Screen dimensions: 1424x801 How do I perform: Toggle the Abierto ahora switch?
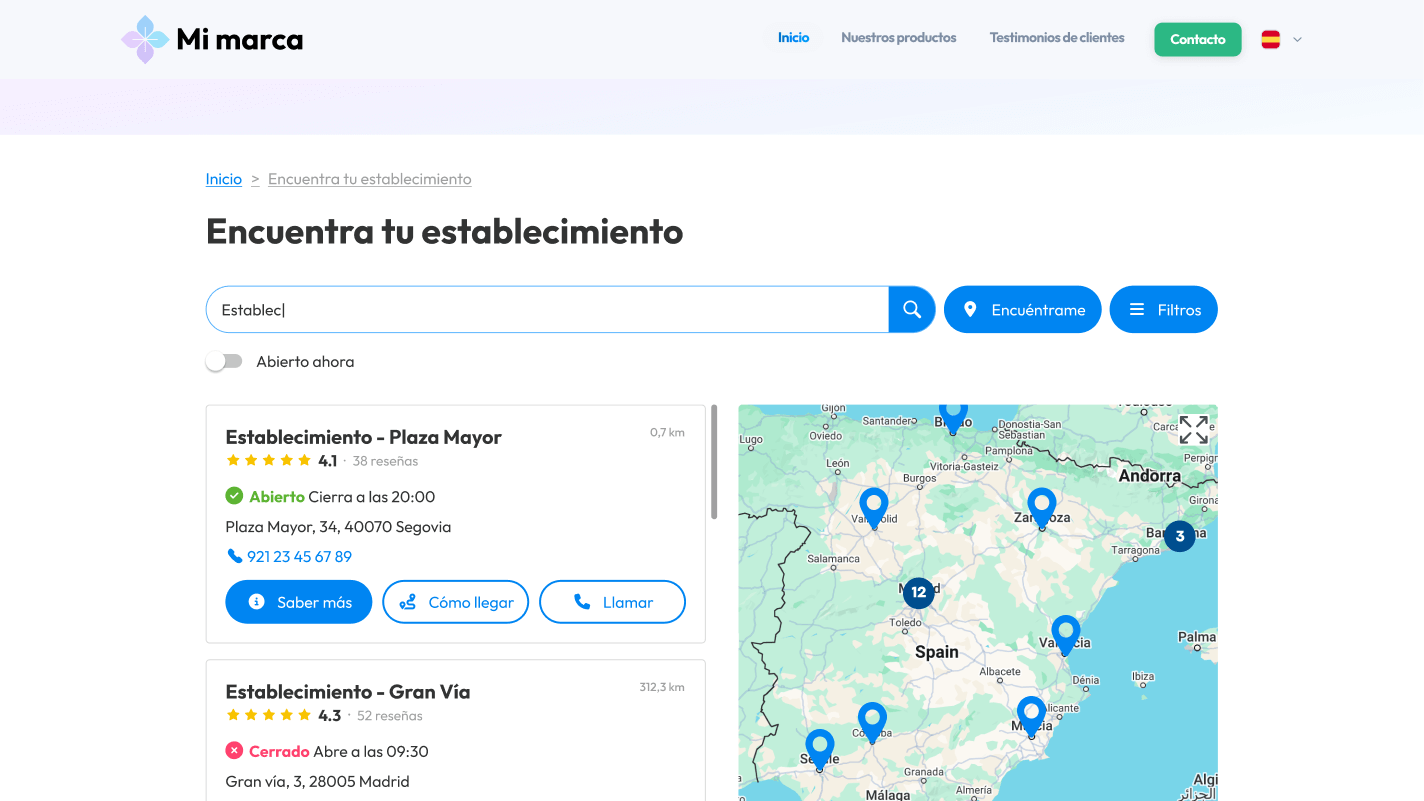point(224,361)
